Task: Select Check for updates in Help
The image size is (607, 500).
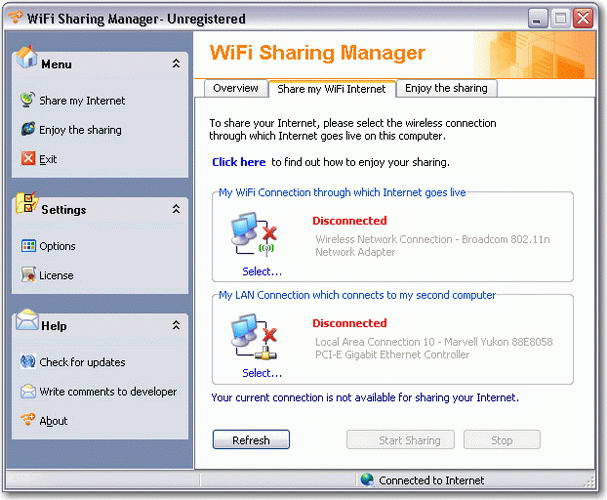Action: pyautogui.click(x=82, y=362)
